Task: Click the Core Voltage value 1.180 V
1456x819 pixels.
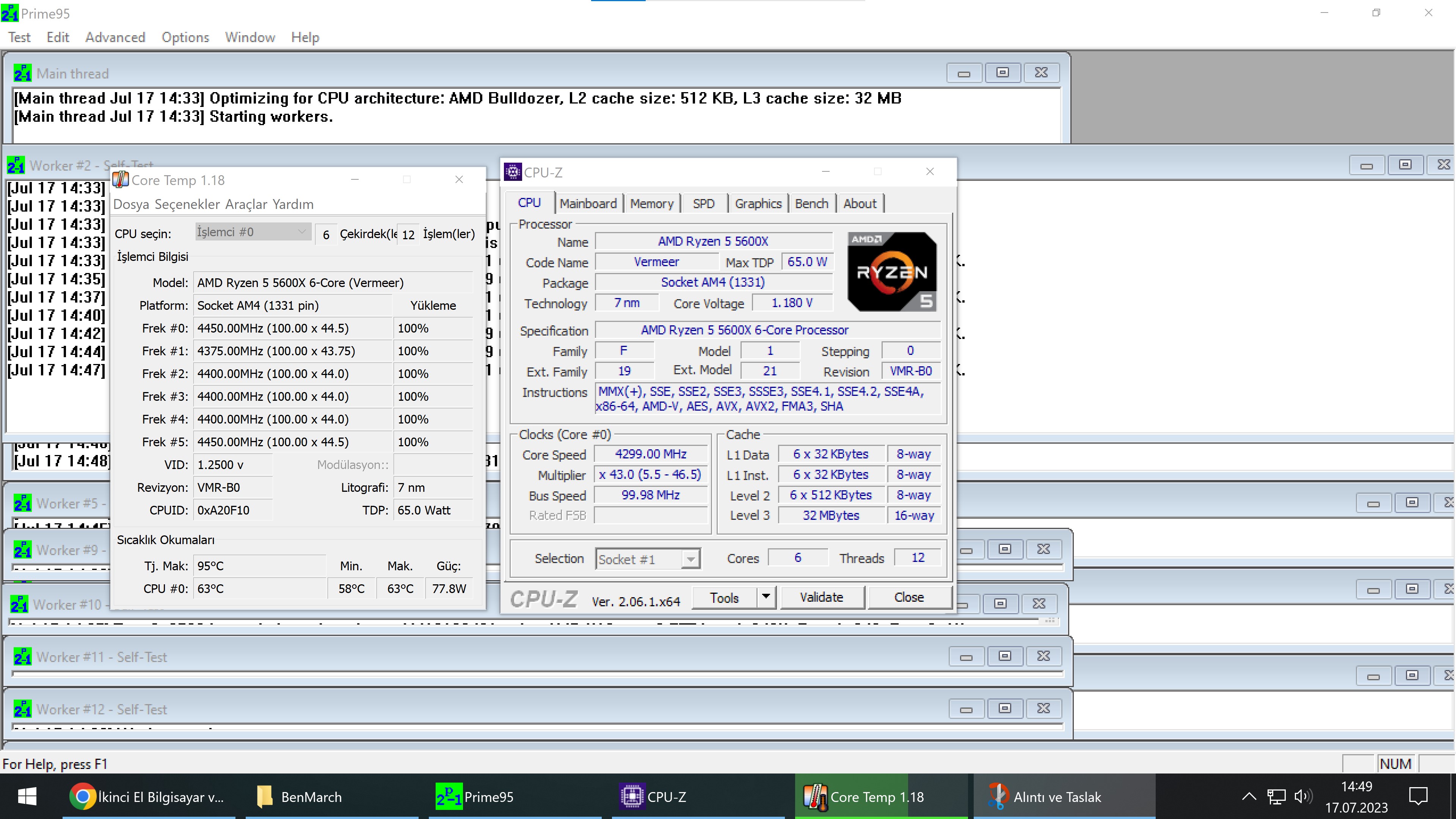Action: coord(792,303)
